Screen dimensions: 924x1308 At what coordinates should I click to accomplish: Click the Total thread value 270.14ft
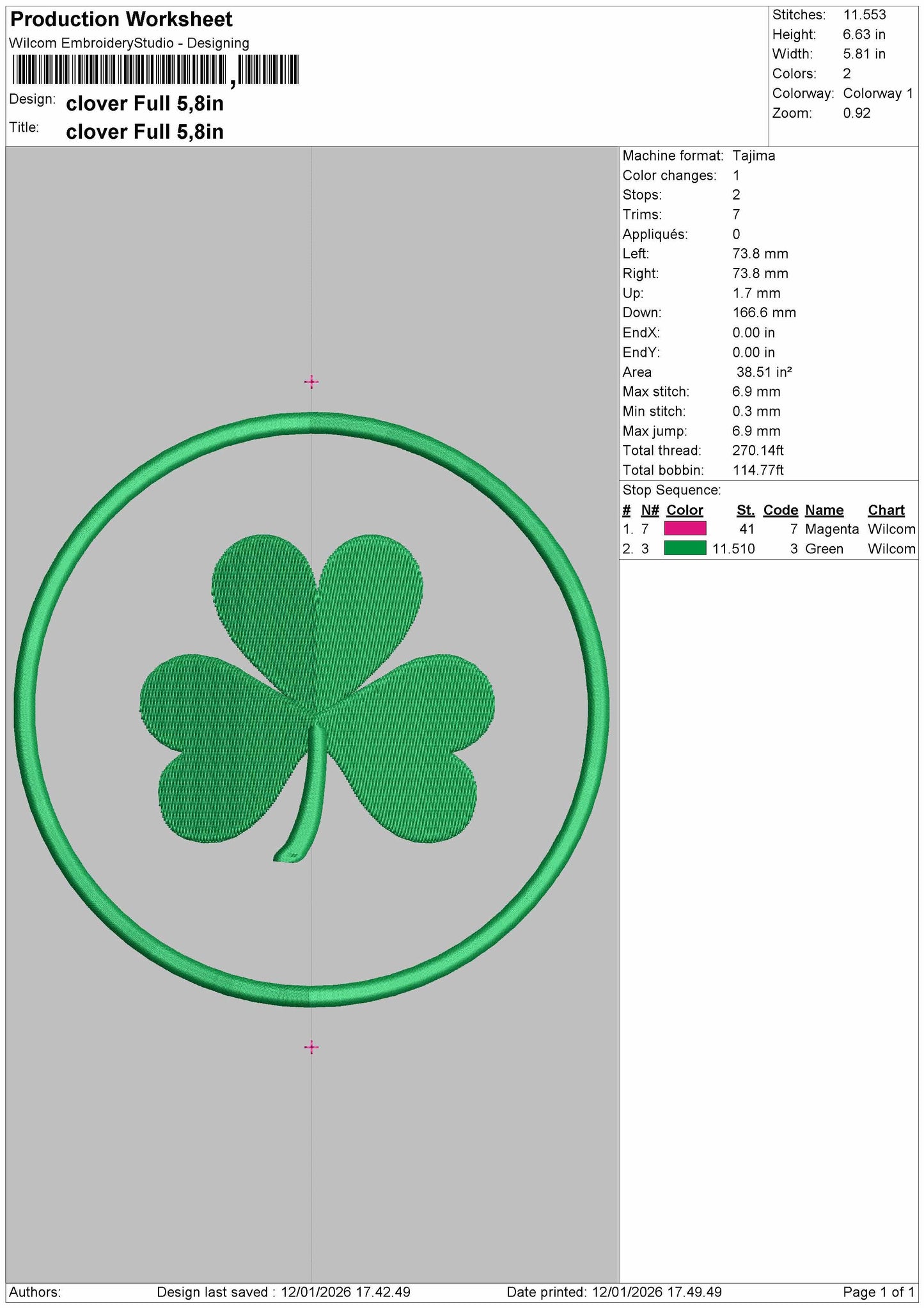pyautogui.click(x=758, y=450)
